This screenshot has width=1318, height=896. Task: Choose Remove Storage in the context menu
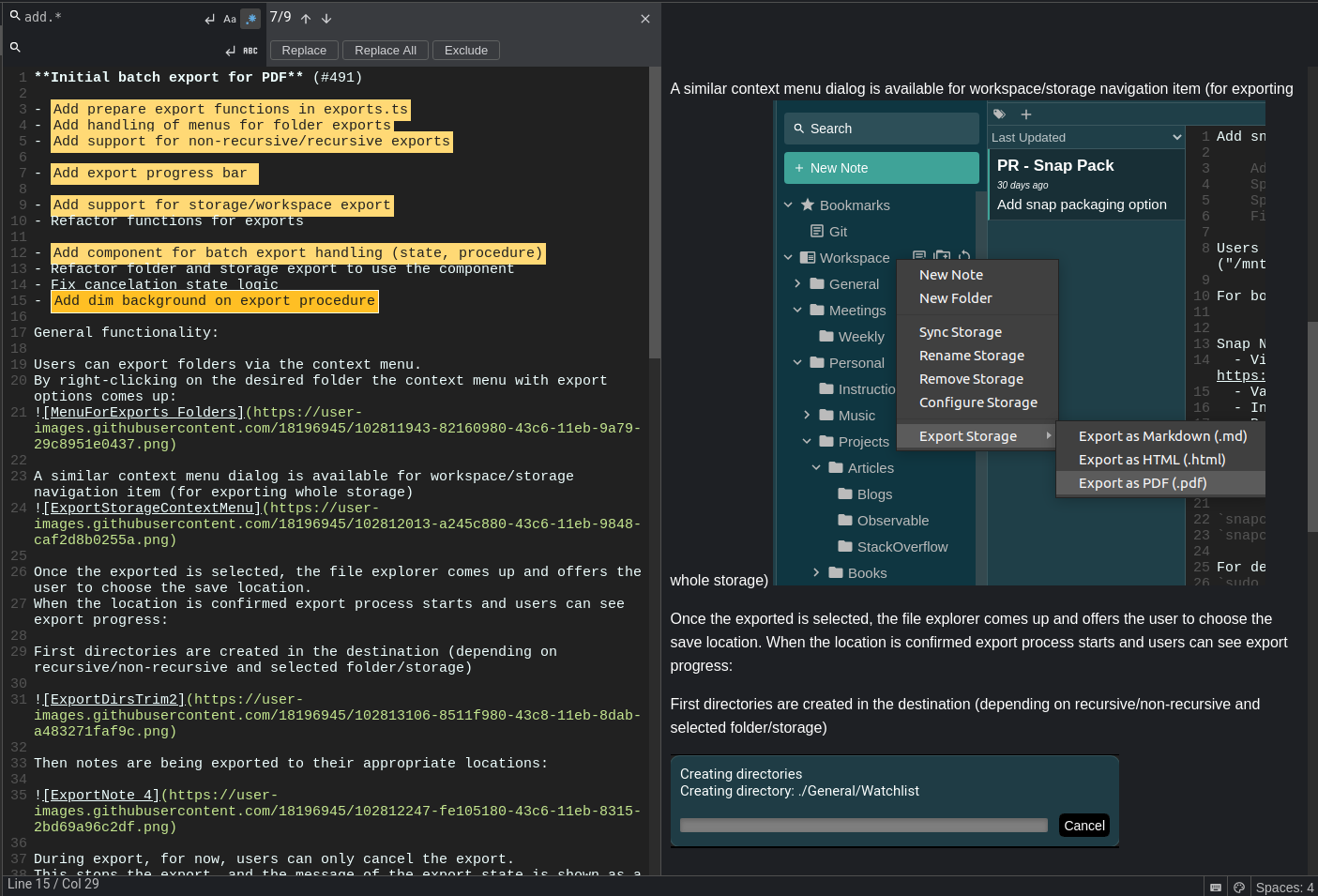click(x=977, y=379)
